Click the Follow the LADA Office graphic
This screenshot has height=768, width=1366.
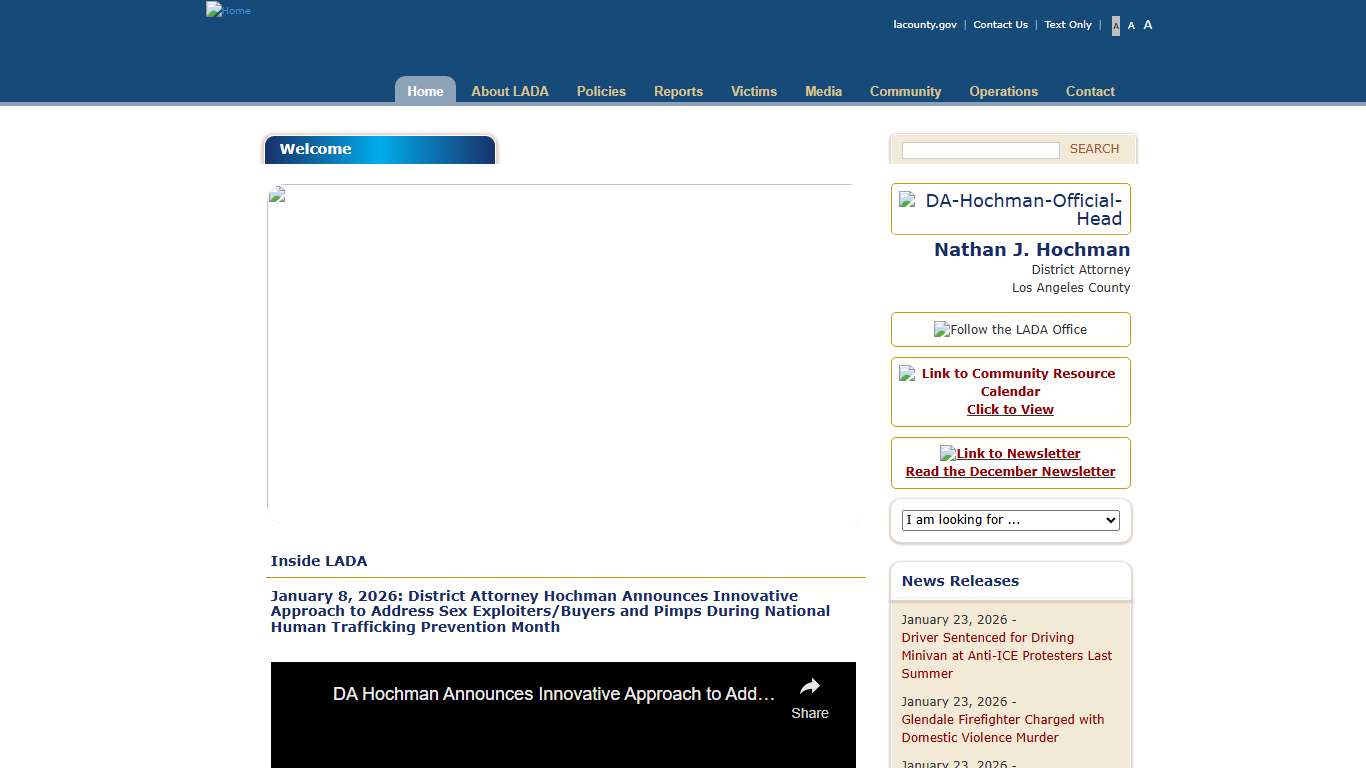(x=1010, y=329)
